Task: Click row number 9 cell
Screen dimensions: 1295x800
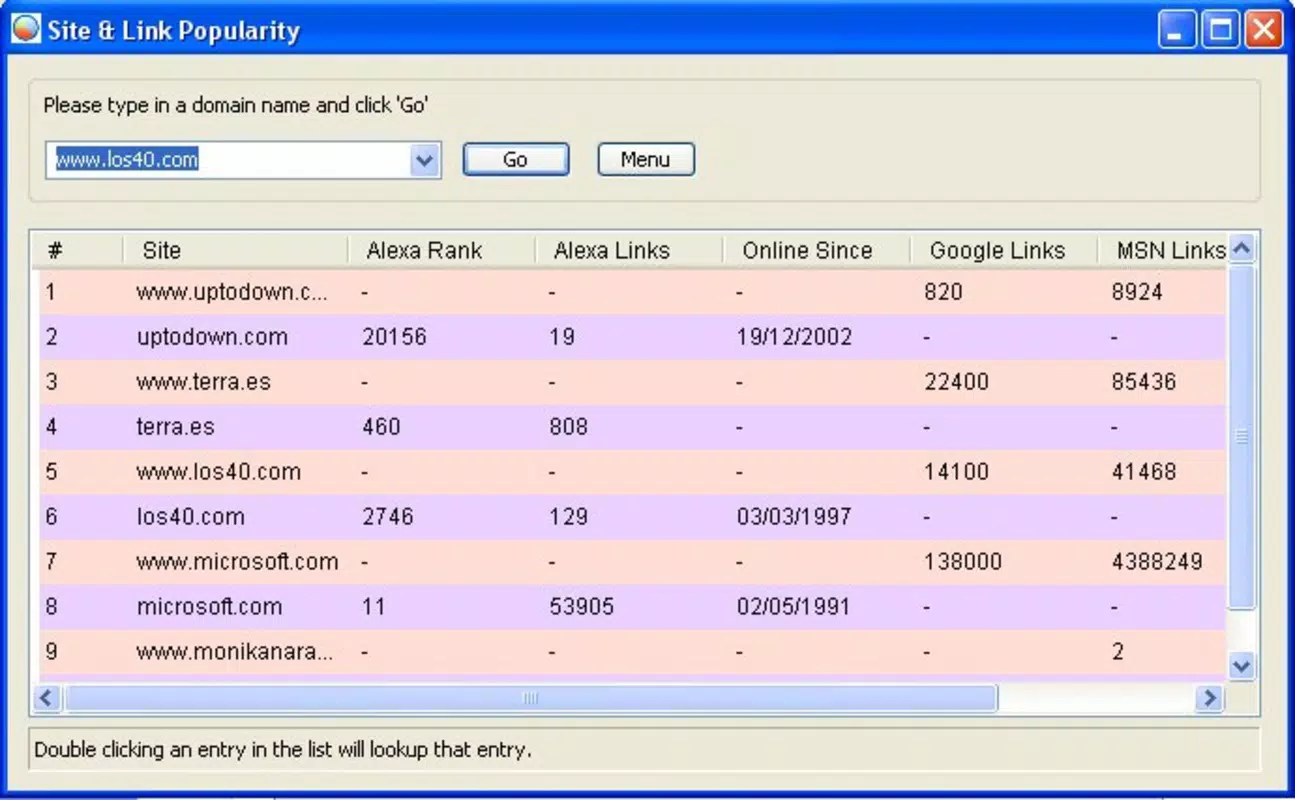Action: pos(51,652)
